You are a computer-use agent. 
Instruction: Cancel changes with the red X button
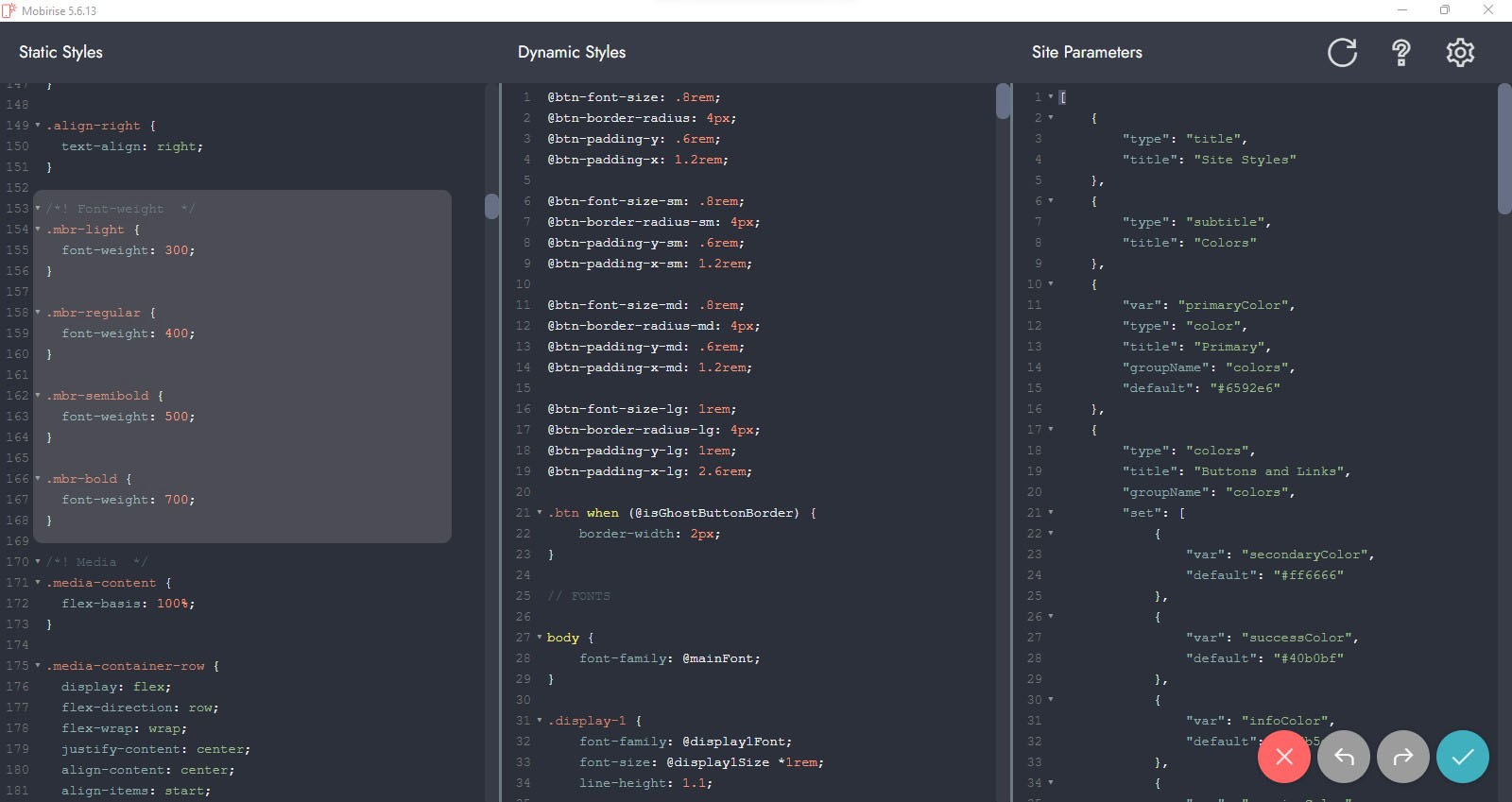pyautogui.click(x=1283, y=757)
